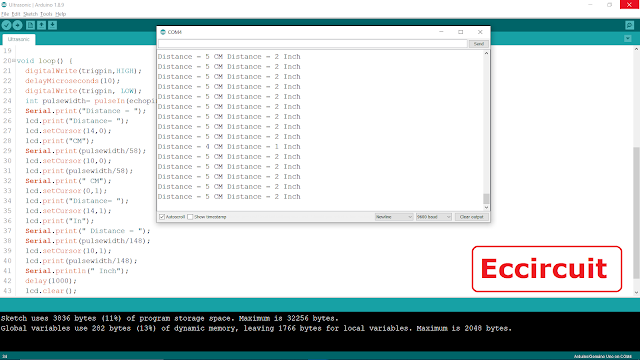Close the Arduino IDE main window

tap(629, 5)
